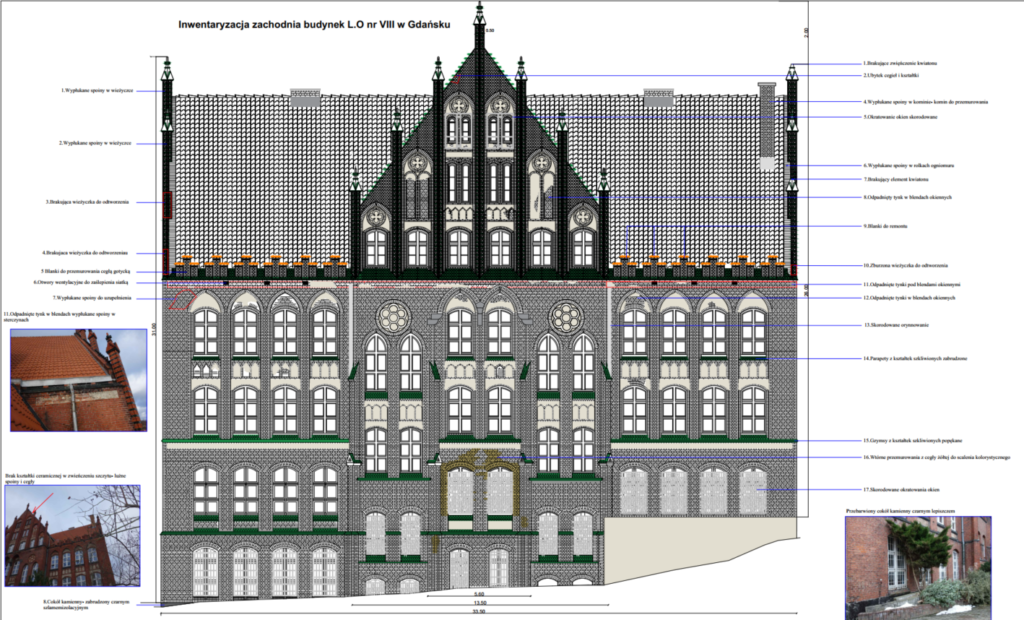Click annotation '17.Skorodowane okratowania okien'

pyautogui.click(x=900, y=489)
